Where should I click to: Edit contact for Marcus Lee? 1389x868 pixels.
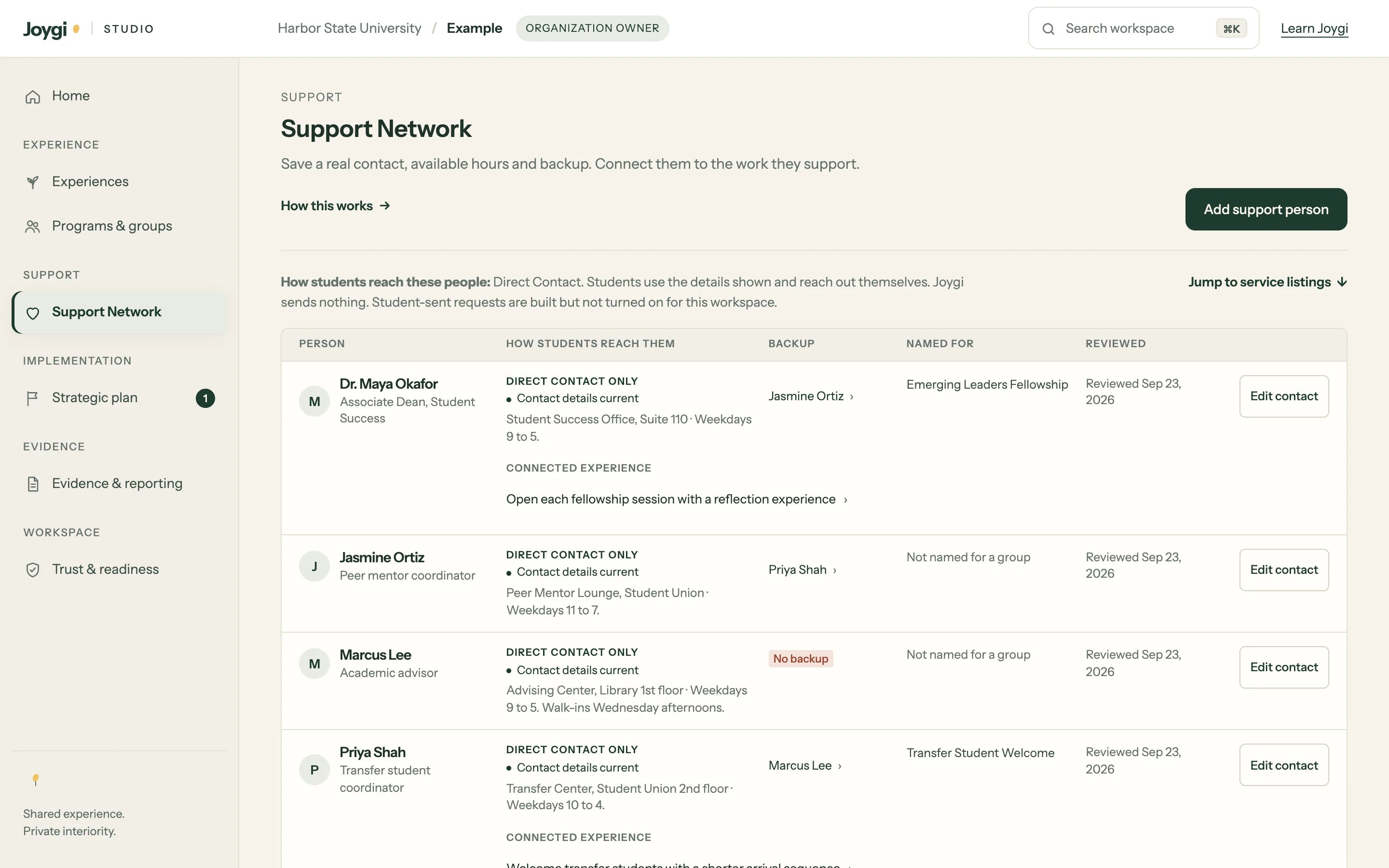pos(1283,667)
